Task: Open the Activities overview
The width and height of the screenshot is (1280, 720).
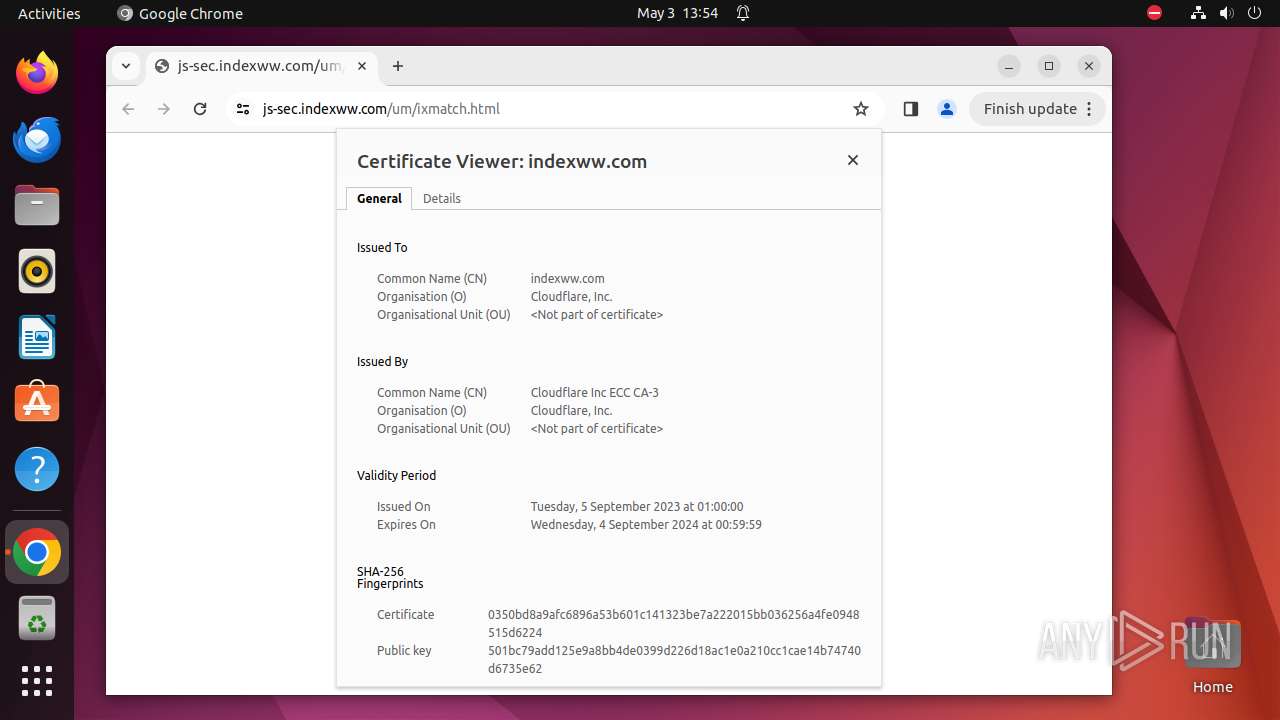Action: click(x=49, y=13)
